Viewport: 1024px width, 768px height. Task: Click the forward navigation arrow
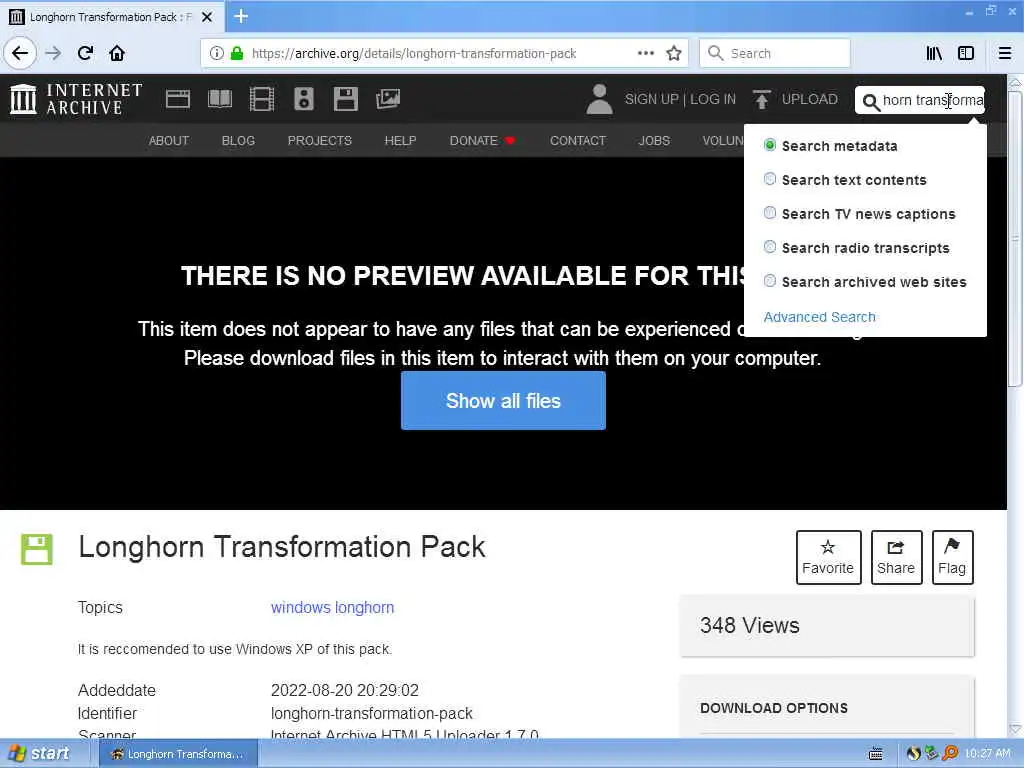click(x=53, y=54)
